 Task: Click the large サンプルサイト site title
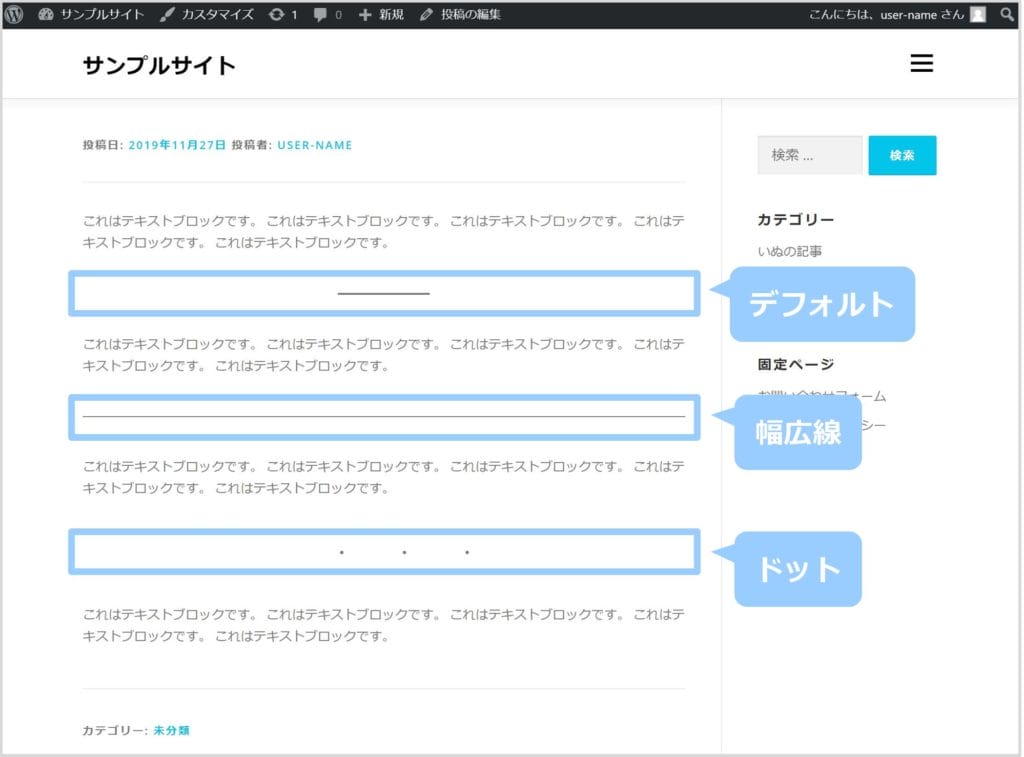point(159,66)
